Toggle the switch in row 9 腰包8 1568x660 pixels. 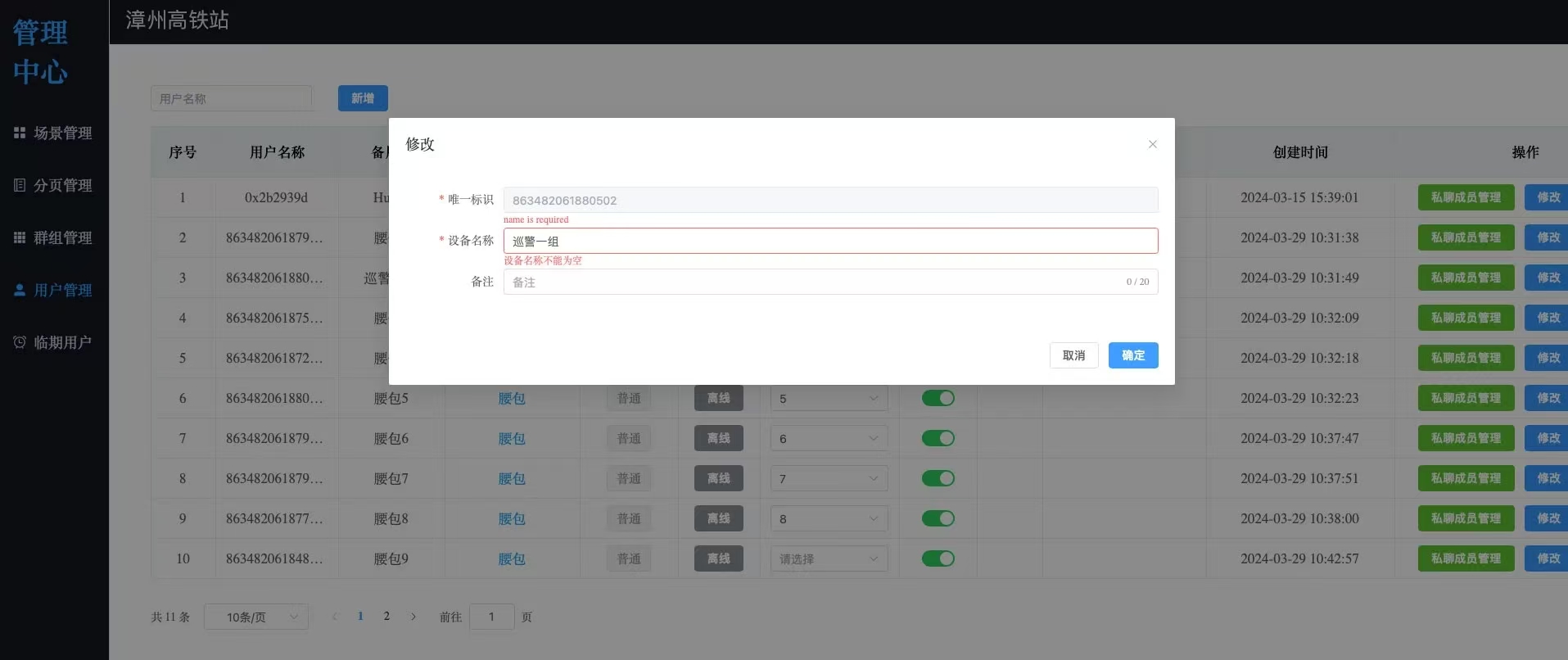(x=938, y=518)
